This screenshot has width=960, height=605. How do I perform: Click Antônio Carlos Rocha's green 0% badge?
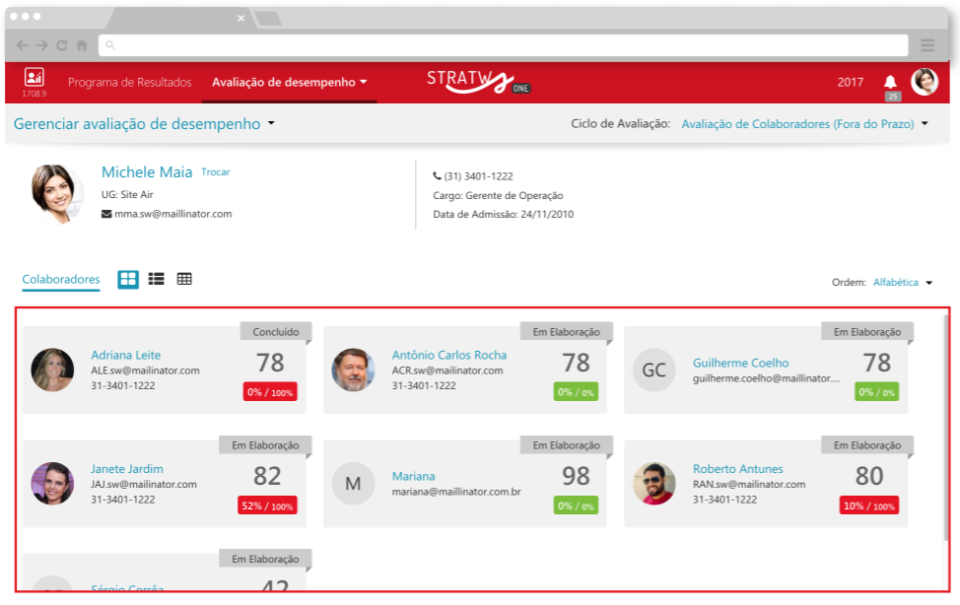pyautogui.click(x=576, y=392)
